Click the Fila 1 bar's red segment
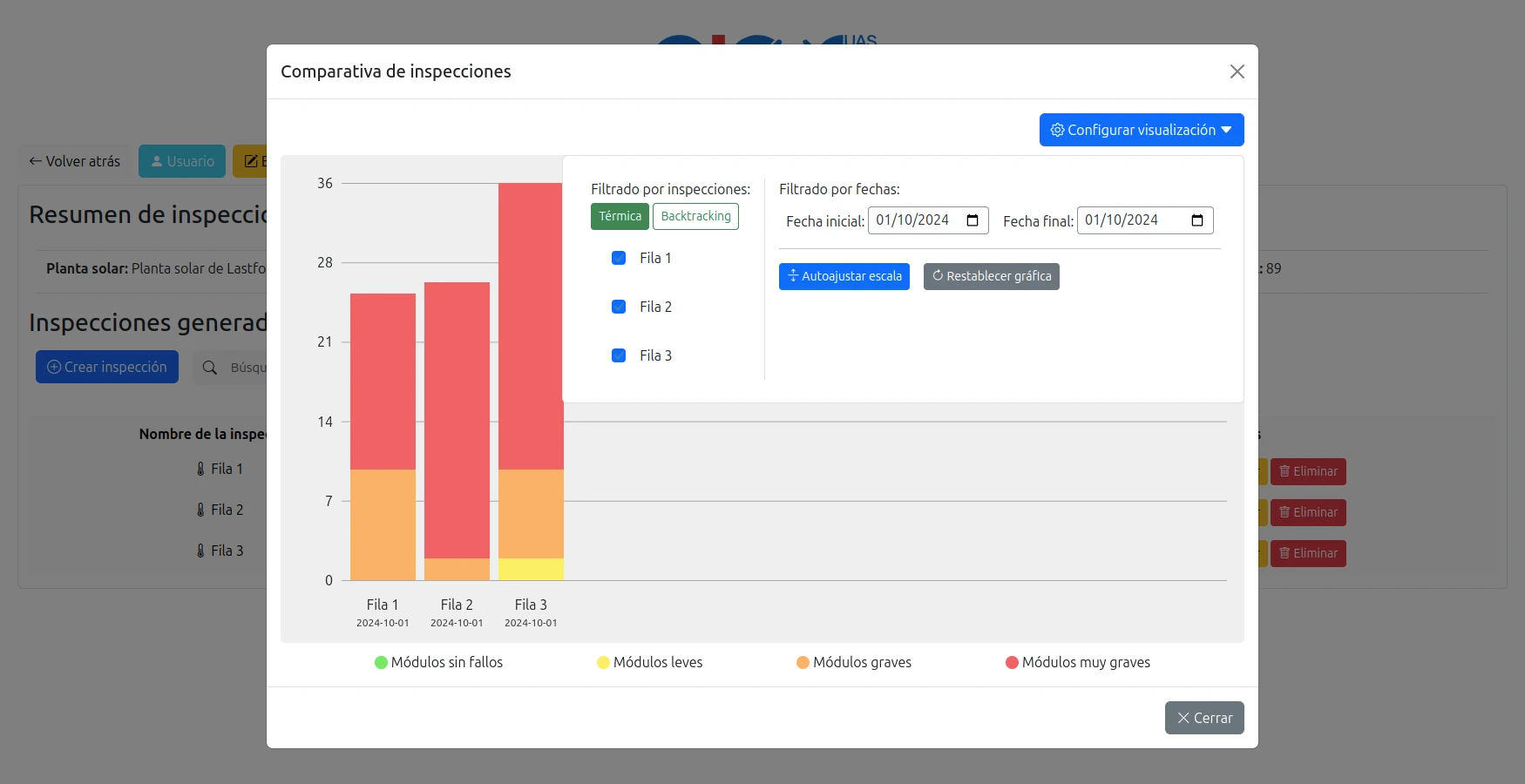This screenshot has width=1525, height=784. (383, 382)
